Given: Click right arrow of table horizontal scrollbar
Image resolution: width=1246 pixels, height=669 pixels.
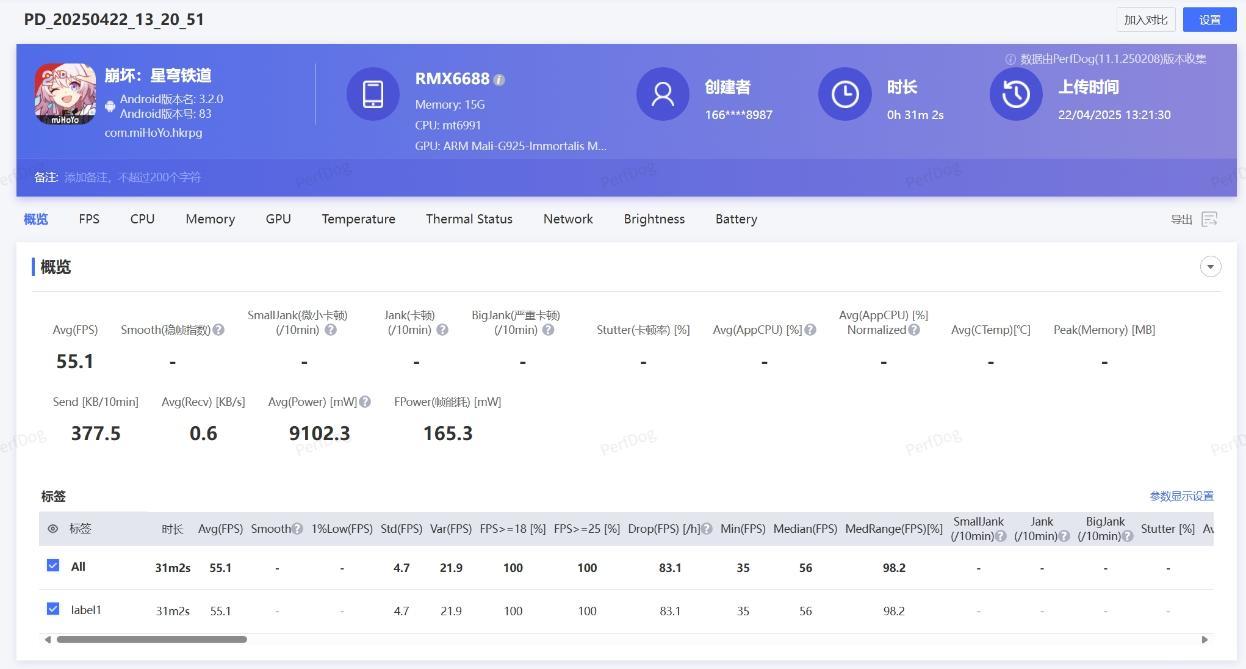Looking at the screenshot, I should pyautogui.click(x=1205, y=639).
